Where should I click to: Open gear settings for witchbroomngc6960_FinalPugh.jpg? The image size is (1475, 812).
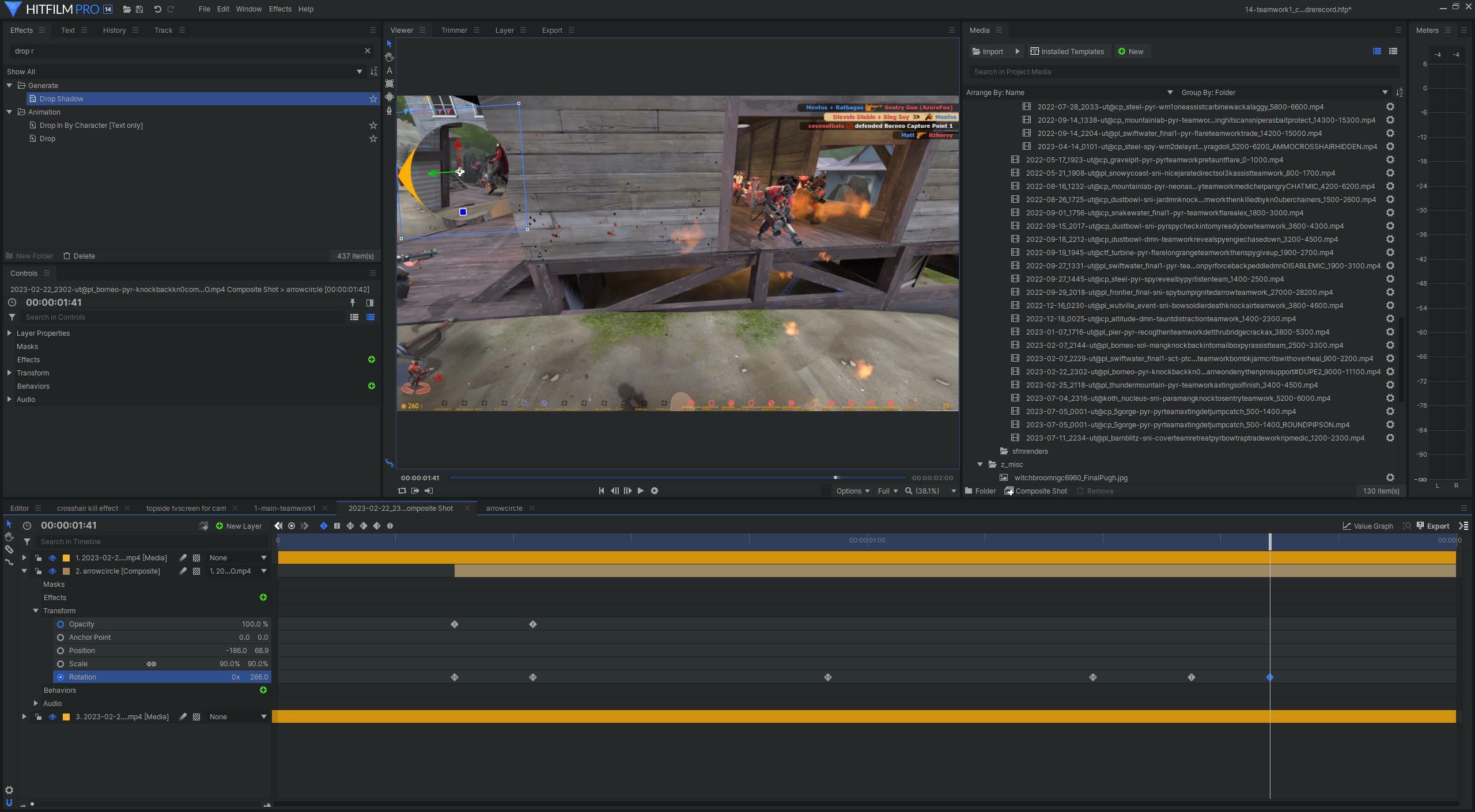[x=1390, y=477]
